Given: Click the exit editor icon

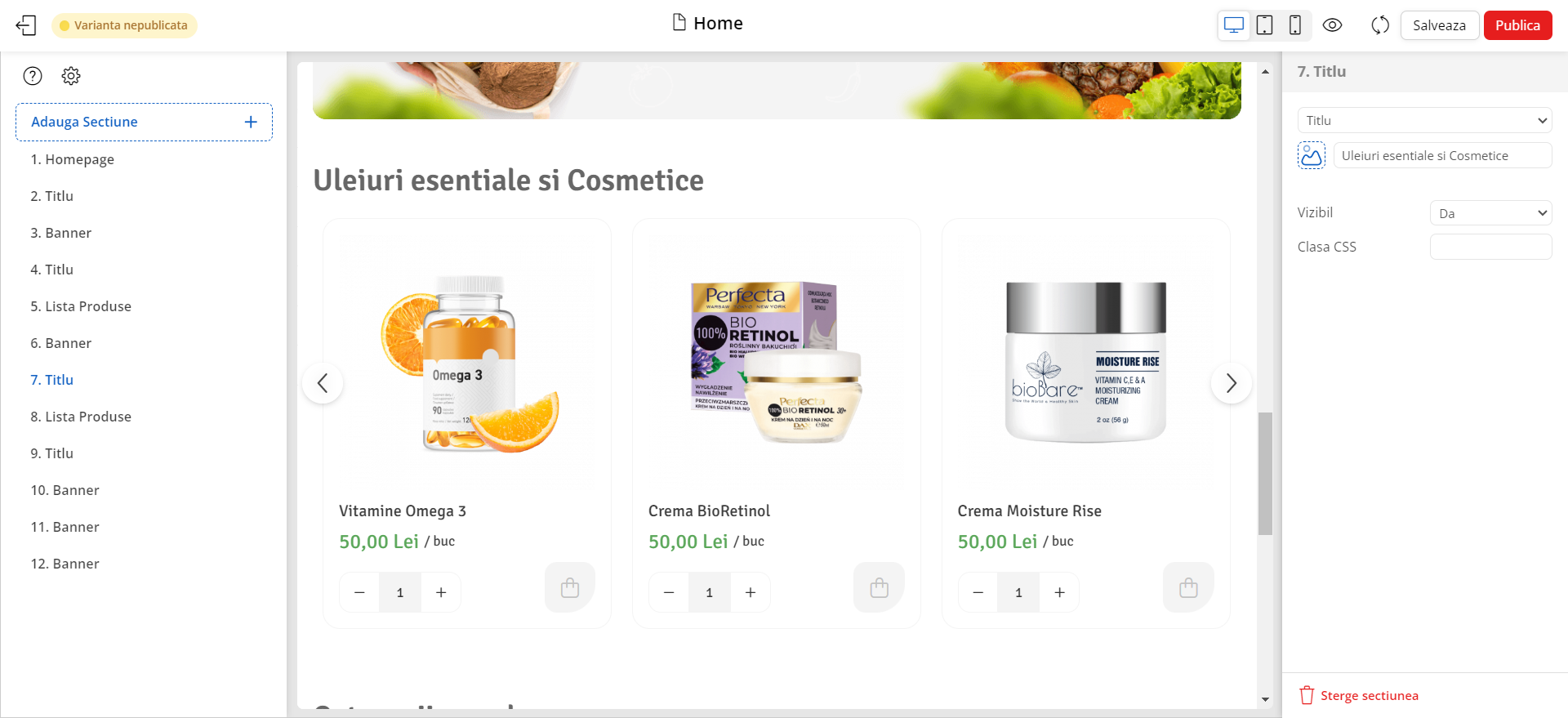Looking at the screenshot, I should click(x=26, y=25).
